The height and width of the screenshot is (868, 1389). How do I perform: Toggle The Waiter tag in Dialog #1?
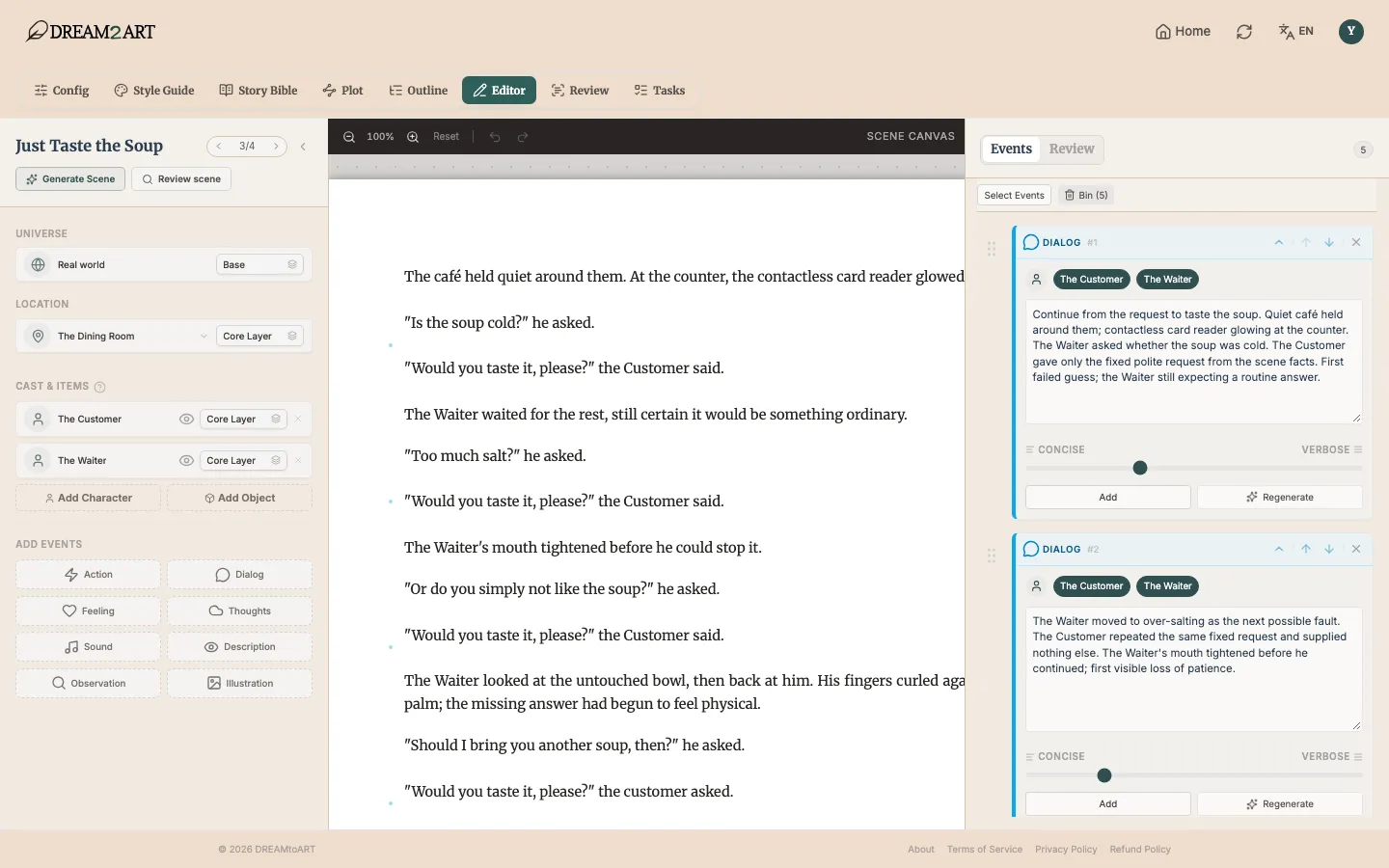coord(1167,280)
